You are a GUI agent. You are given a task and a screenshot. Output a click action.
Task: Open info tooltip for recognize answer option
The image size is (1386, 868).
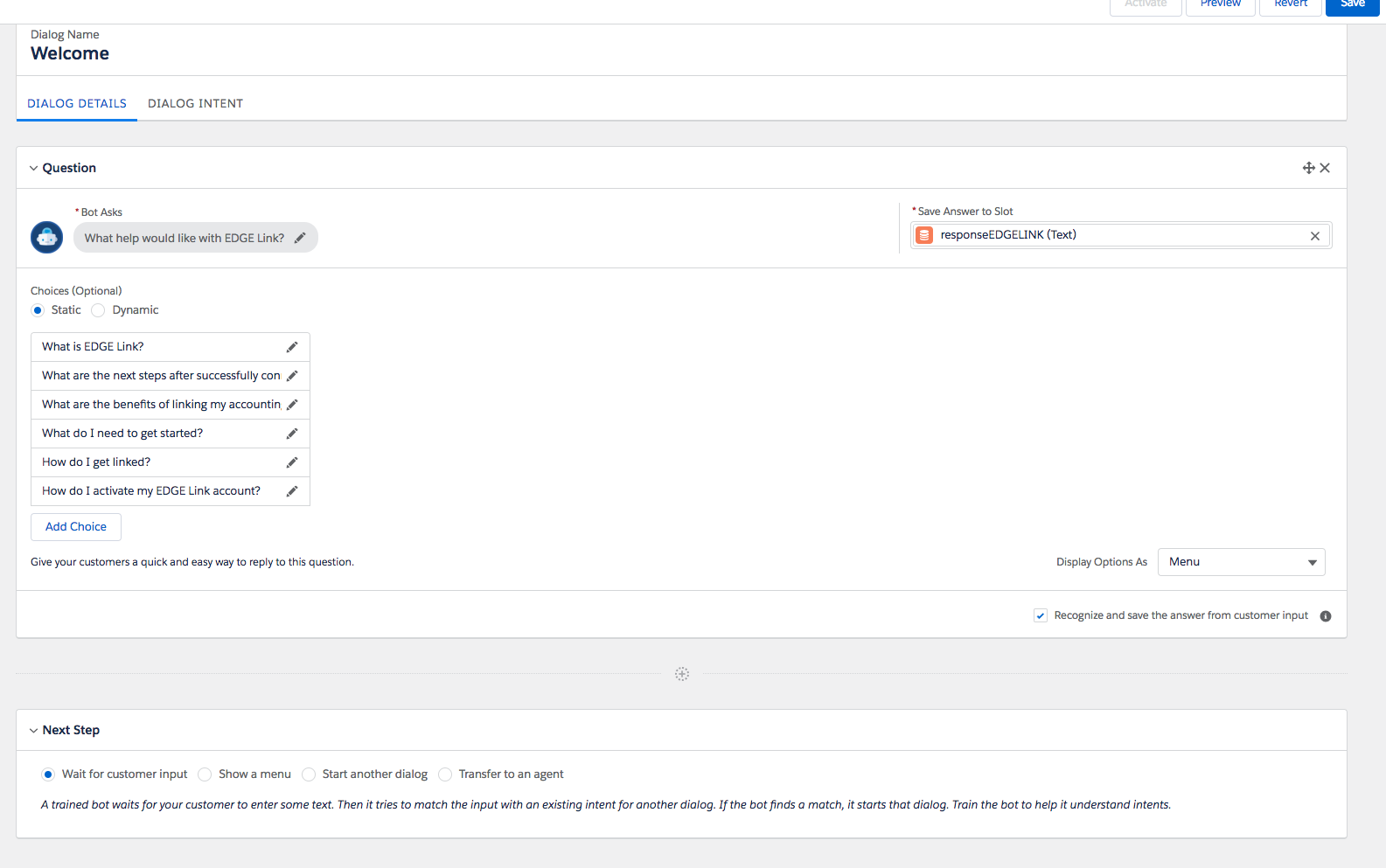[1326, 616]
